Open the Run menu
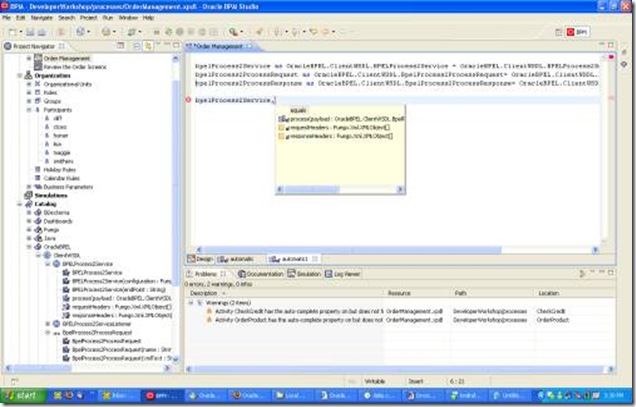The height and width of the screenshot is (407, 636). 107,18
